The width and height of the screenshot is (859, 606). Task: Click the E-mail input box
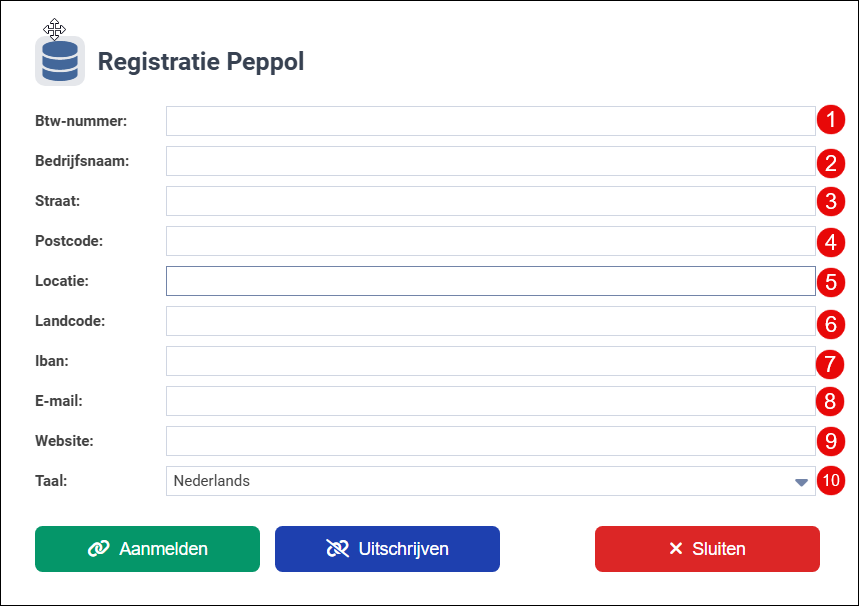point(490,401)
